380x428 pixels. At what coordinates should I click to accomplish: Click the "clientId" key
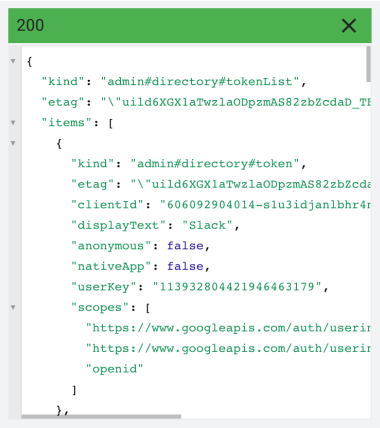pos(108,205)
